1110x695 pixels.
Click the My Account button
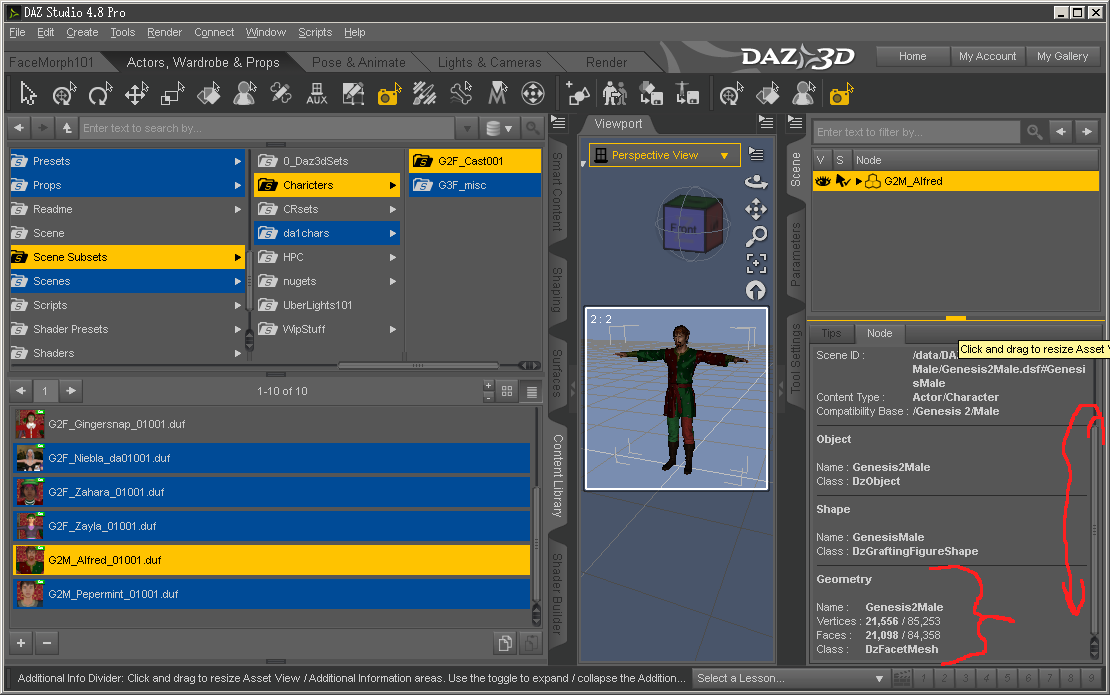pyautogui.click(x=987, y=56)
